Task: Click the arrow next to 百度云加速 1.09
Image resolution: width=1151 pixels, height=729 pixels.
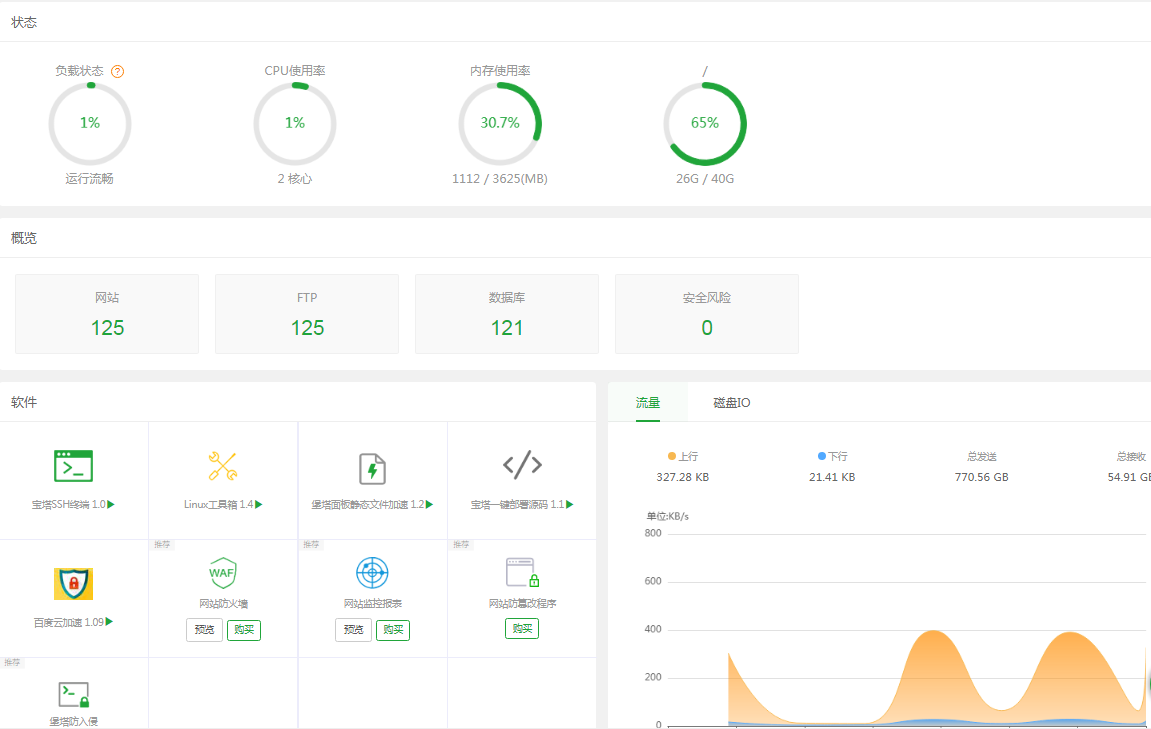Action: [109, 622]
